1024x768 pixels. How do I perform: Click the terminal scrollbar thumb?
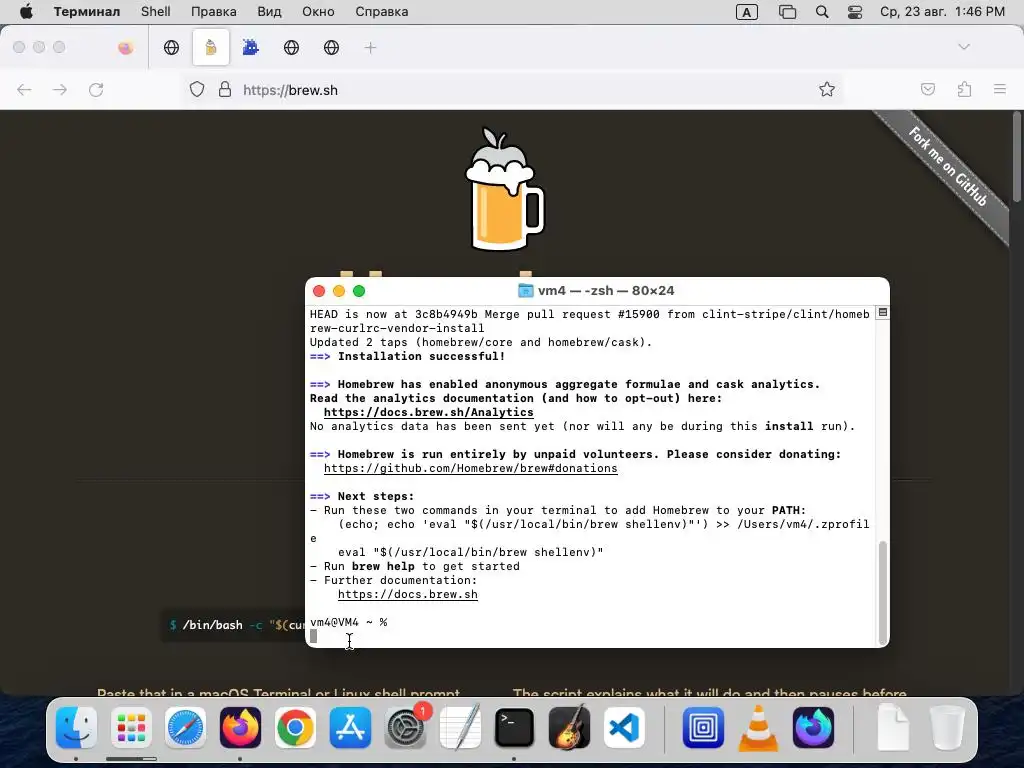pyautogui.click(x=883, y=592)
